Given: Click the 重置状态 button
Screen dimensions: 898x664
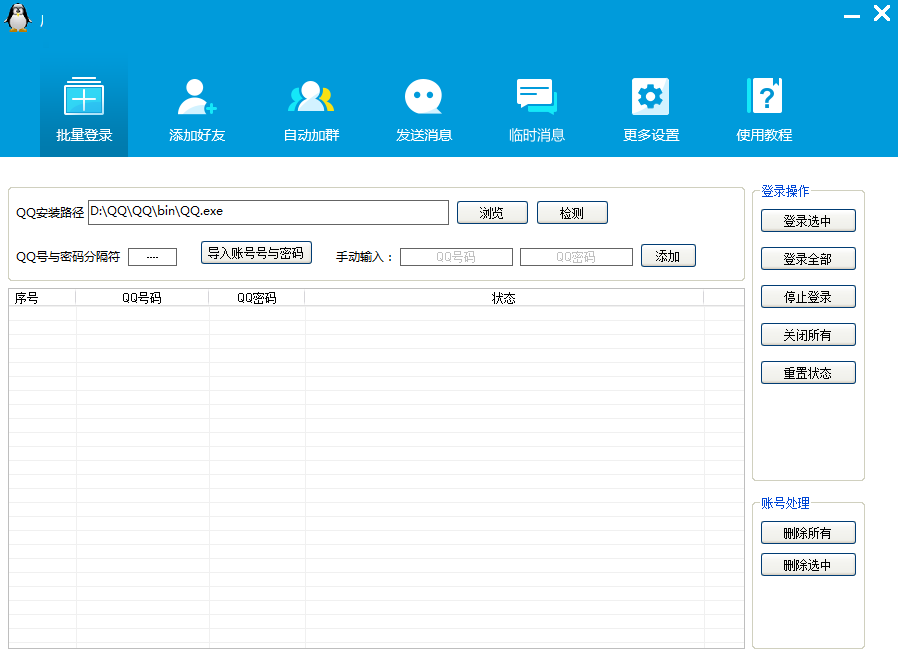Looking at the screenshot, I should tap(808, 372).
